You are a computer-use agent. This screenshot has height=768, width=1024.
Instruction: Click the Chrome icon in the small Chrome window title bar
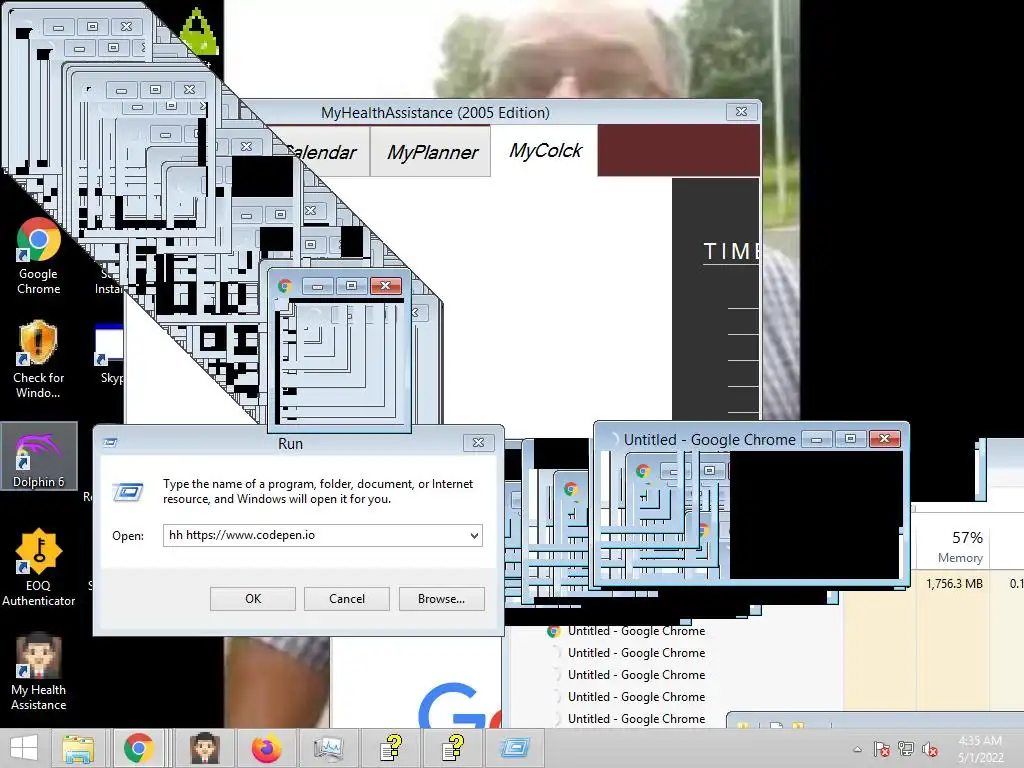pyautogui.click(x=285, y=286)
